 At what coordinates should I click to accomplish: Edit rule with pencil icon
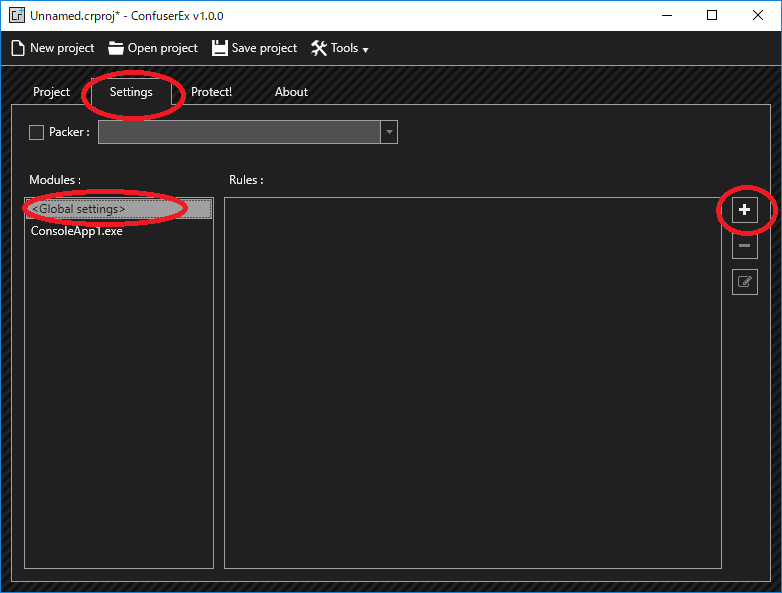[x=745, y=282]
